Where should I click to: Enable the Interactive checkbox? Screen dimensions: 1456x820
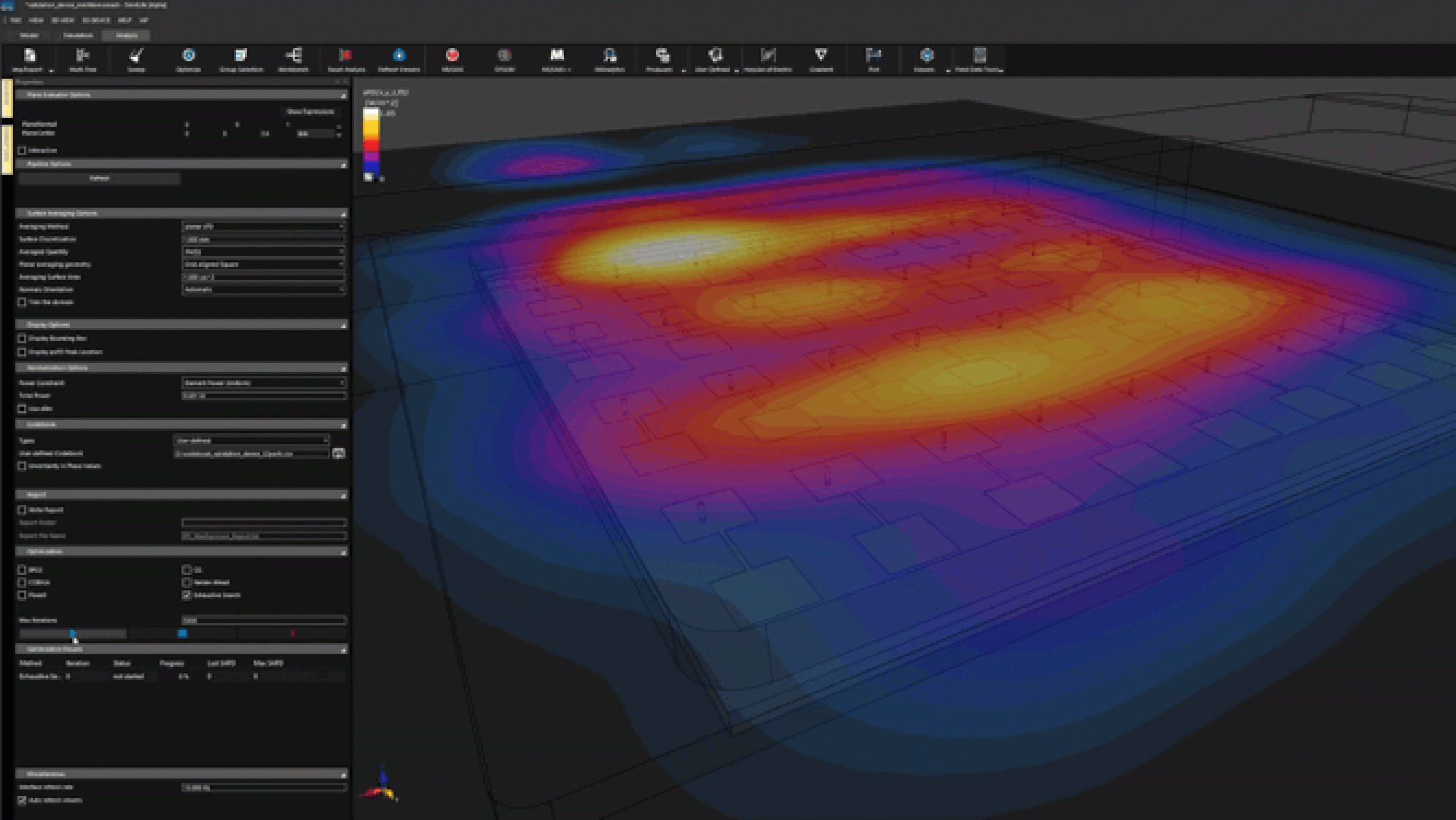(23, 150)
